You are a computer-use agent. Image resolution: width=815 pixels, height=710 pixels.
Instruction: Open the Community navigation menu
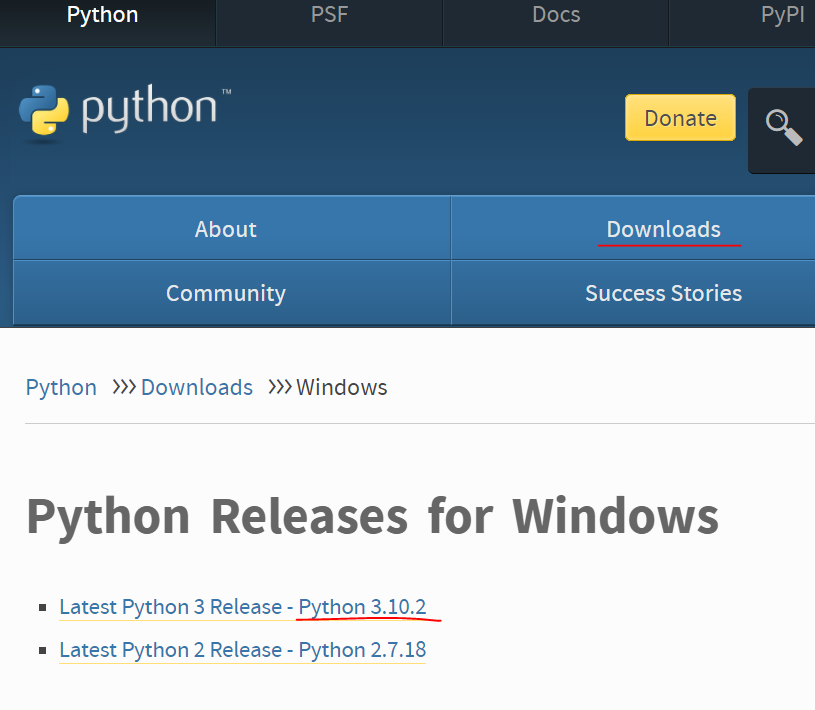(x=226, y=293)
